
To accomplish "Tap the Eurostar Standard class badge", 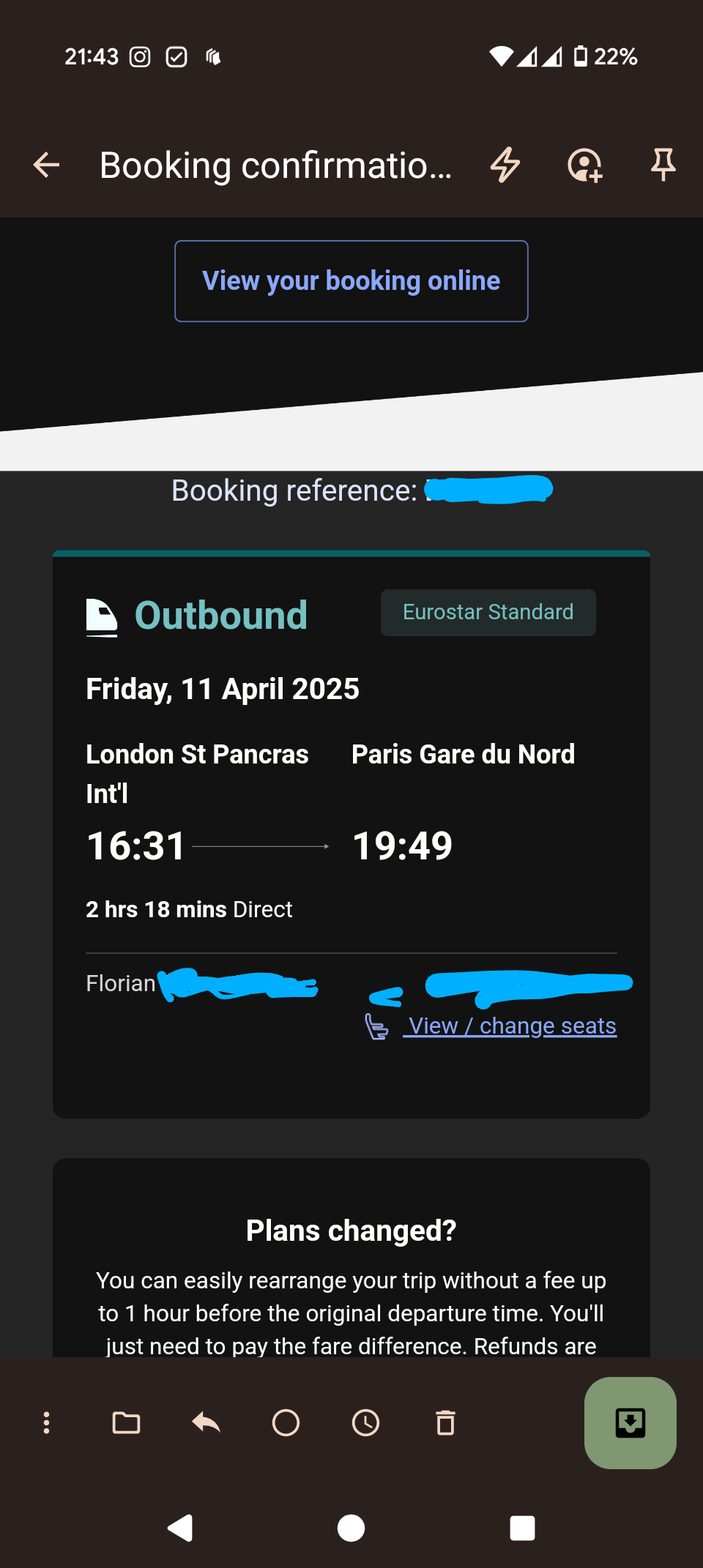I will click(x=488, y=612).
